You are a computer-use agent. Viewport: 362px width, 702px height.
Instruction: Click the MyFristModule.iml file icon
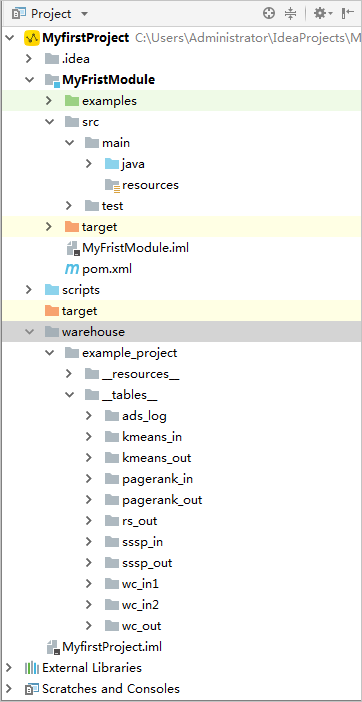tap(73, 248)
